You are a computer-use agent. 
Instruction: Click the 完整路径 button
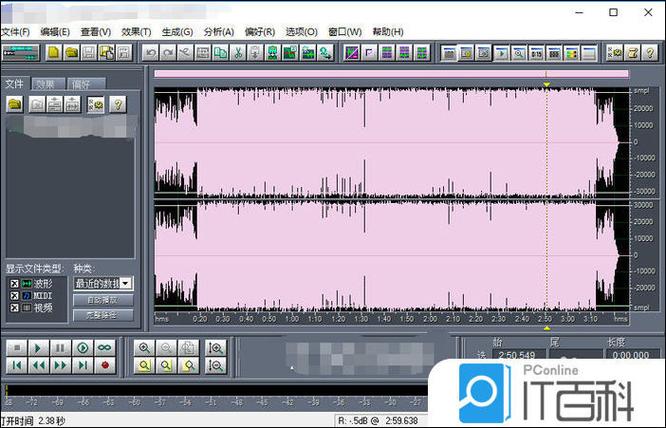tap(102, 315)
